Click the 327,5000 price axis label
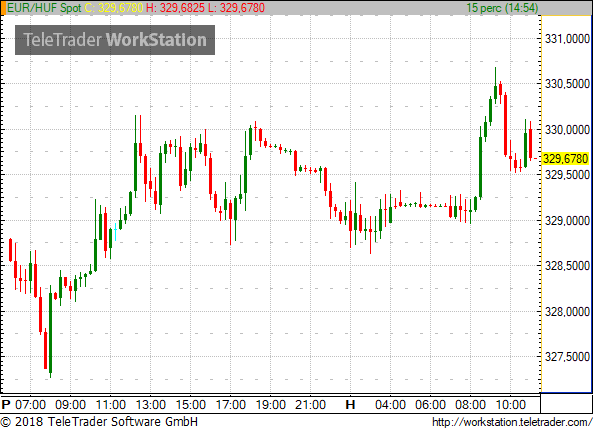 point(567,357)
